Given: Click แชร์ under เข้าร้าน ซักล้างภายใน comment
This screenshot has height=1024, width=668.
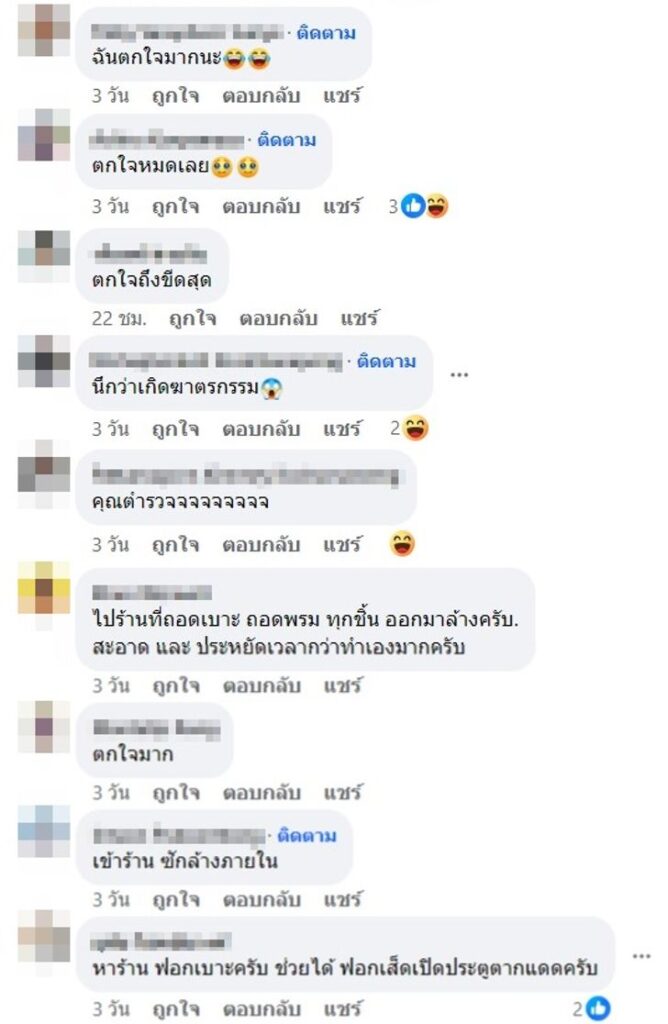Looking at the screenshot, I should pos(342,900).
